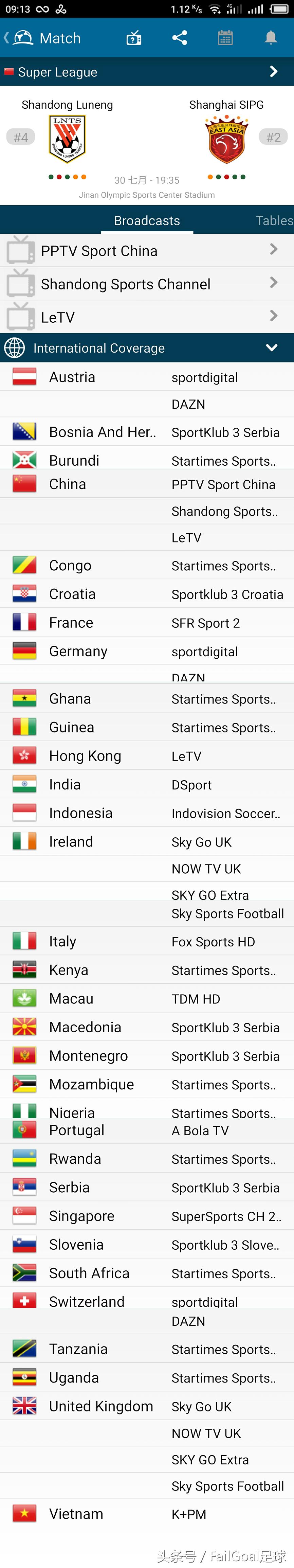Tap Shandong Luneng recent form dots
The image size is (294, 1568).
67,177
